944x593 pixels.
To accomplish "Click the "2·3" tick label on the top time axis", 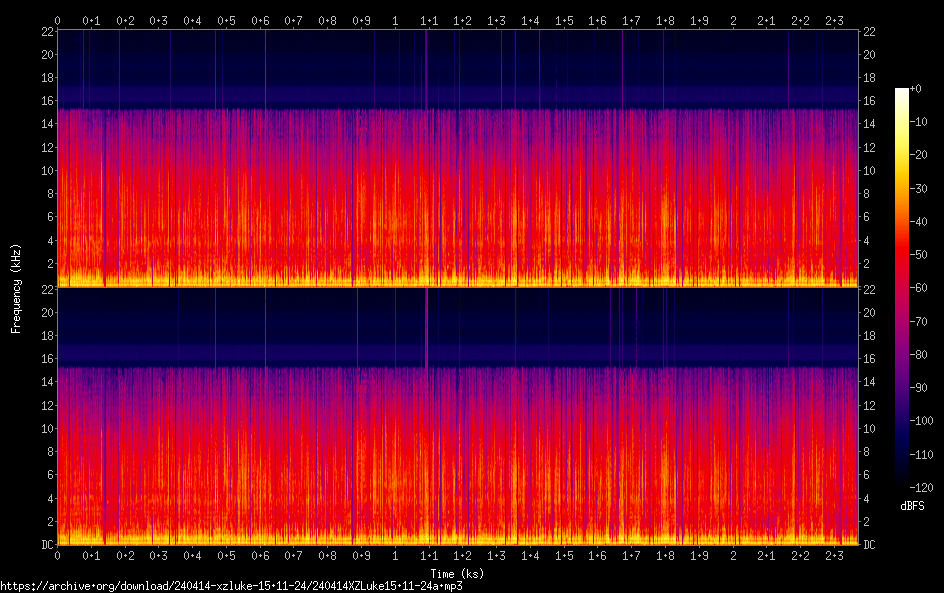I will pos(834,21).
